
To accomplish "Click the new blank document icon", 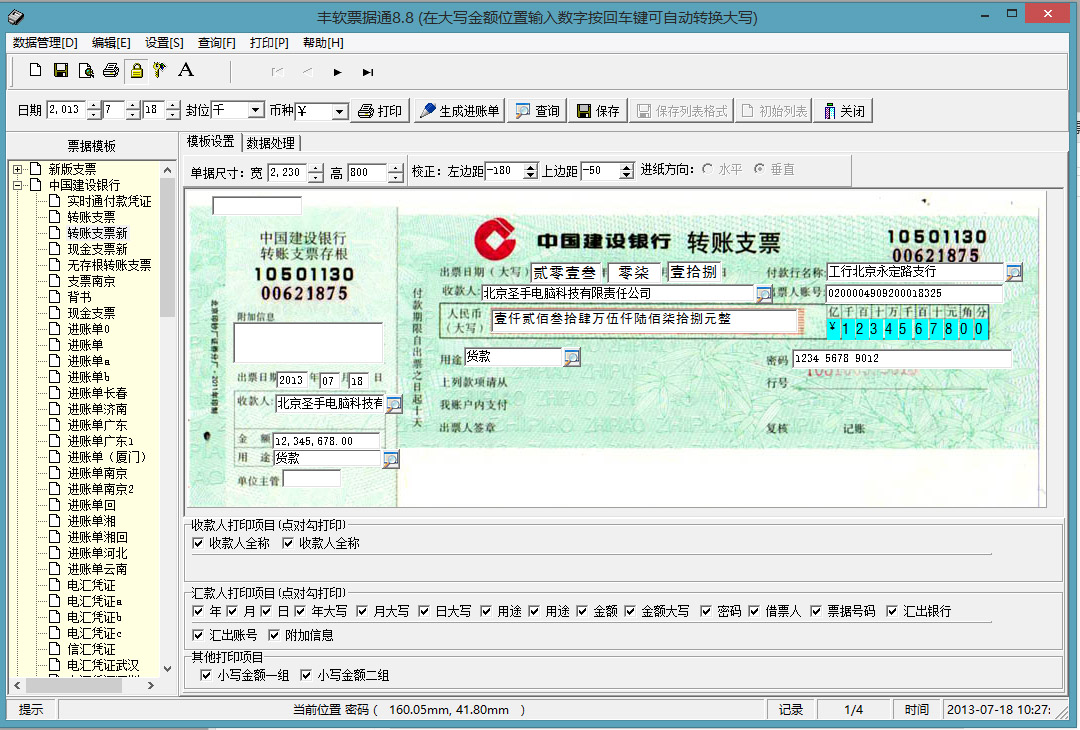I will pyautogui.click(x=35, y=70).
